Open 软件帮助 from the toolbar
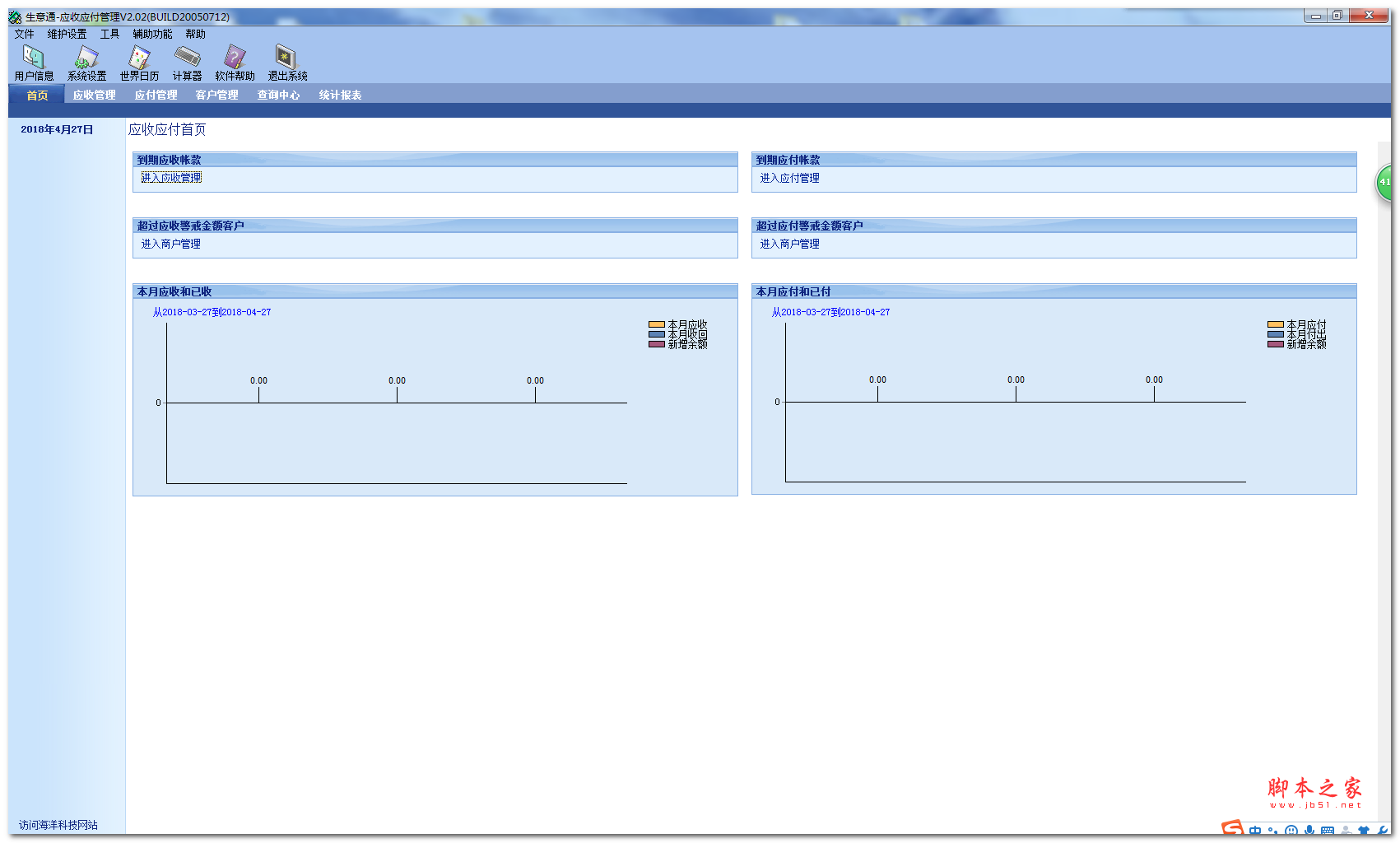 coord(235,63)
